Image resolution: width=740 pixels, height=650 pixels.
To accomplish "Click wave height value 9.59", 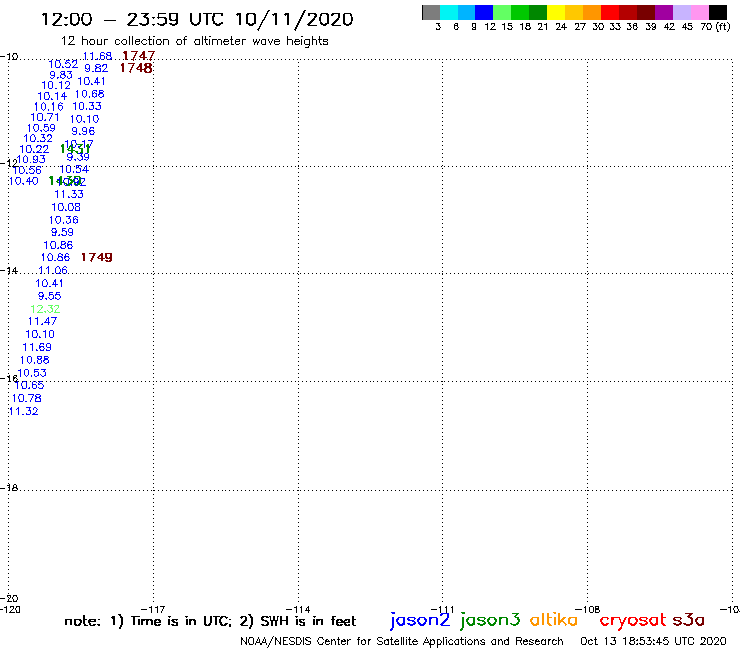I will pyautogui.click(x=62, y=232).
